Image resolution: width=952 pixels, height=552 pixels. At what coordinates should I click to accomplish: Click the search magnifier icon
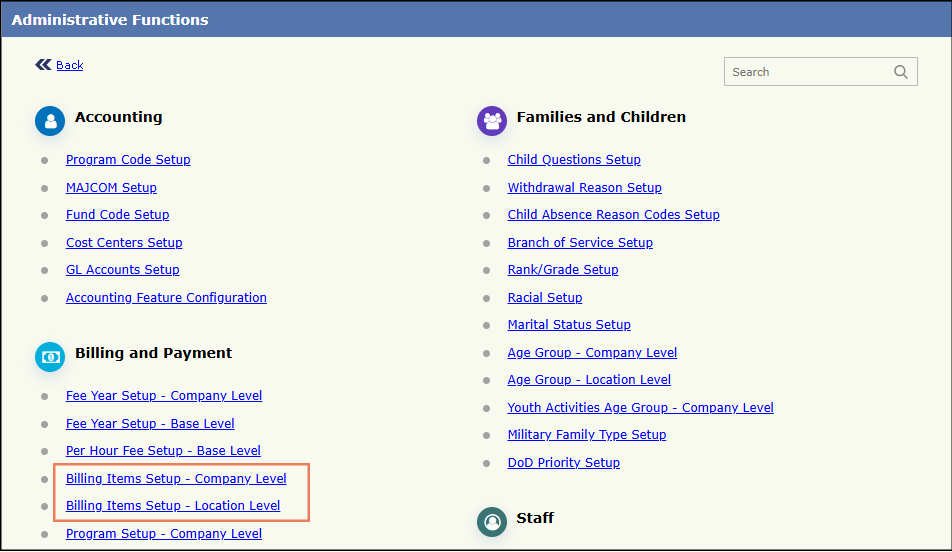900,72
